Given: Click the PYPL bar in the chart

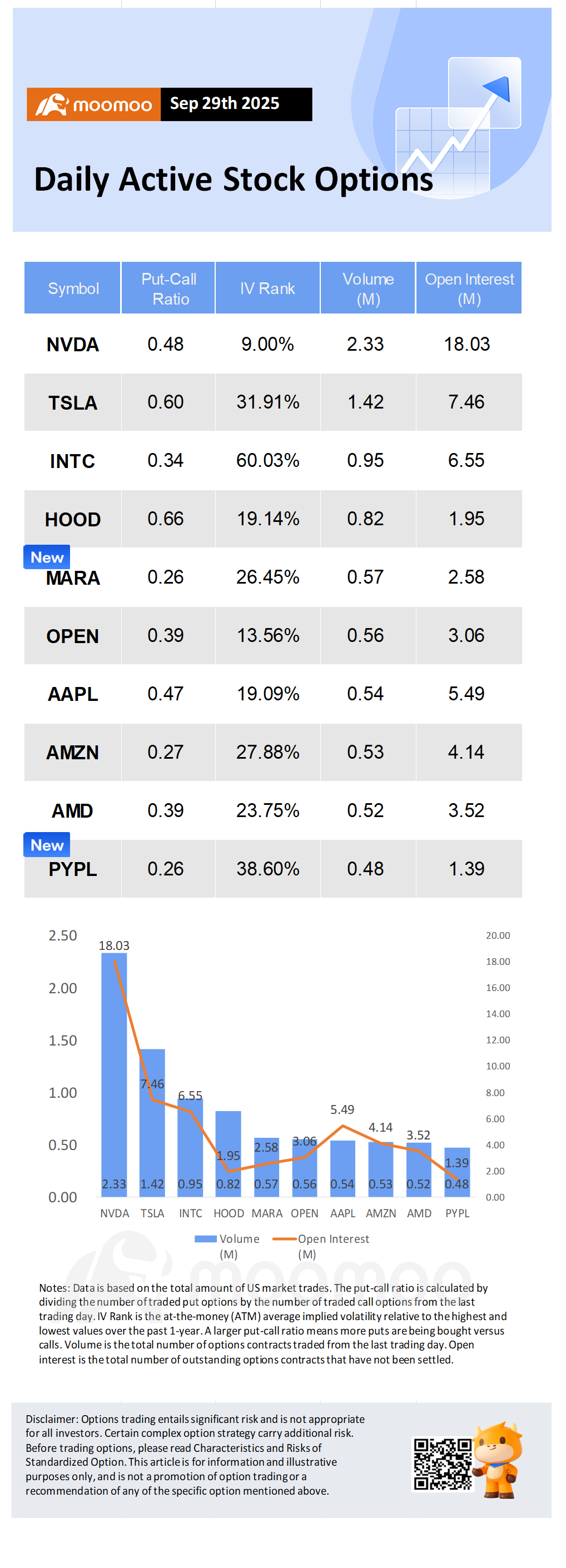Looking at the screenshot, I should coord(457,1172).
